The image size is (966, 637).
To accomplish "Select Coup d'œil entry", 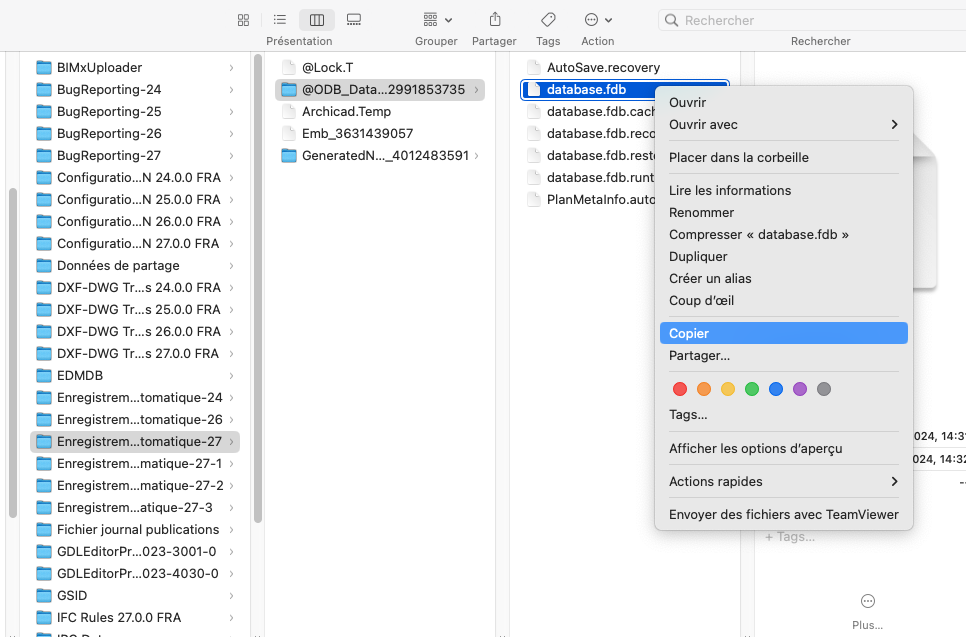I will (x=784, y=301).
